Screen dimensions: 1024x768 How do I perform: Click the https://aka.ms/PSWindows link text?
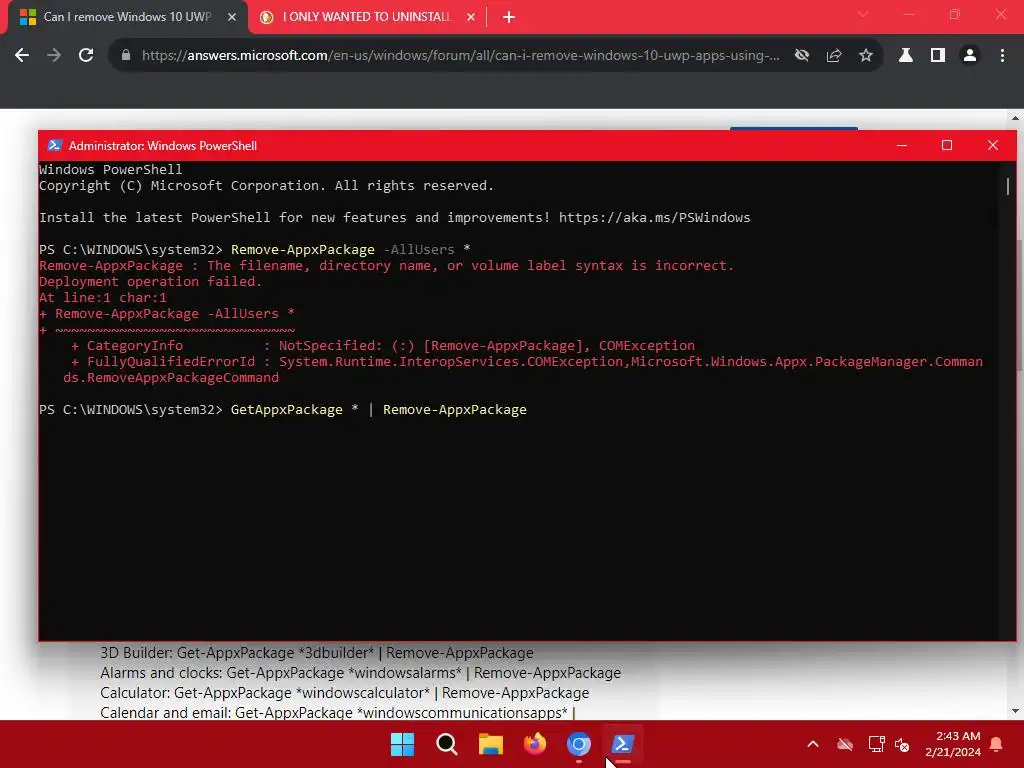(654, 217)
